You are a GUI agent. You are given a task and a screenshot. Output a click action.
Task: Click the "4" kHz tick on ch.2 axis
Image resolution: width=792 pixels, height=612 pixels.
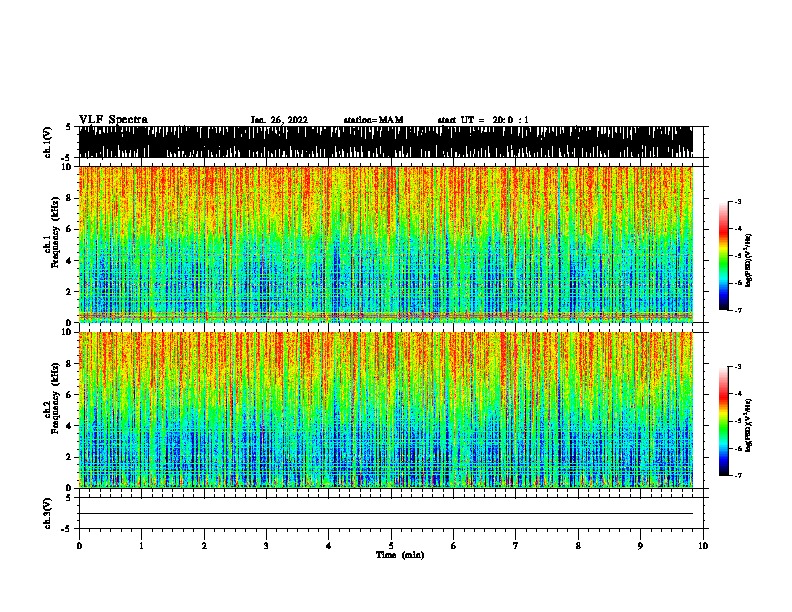70,426
